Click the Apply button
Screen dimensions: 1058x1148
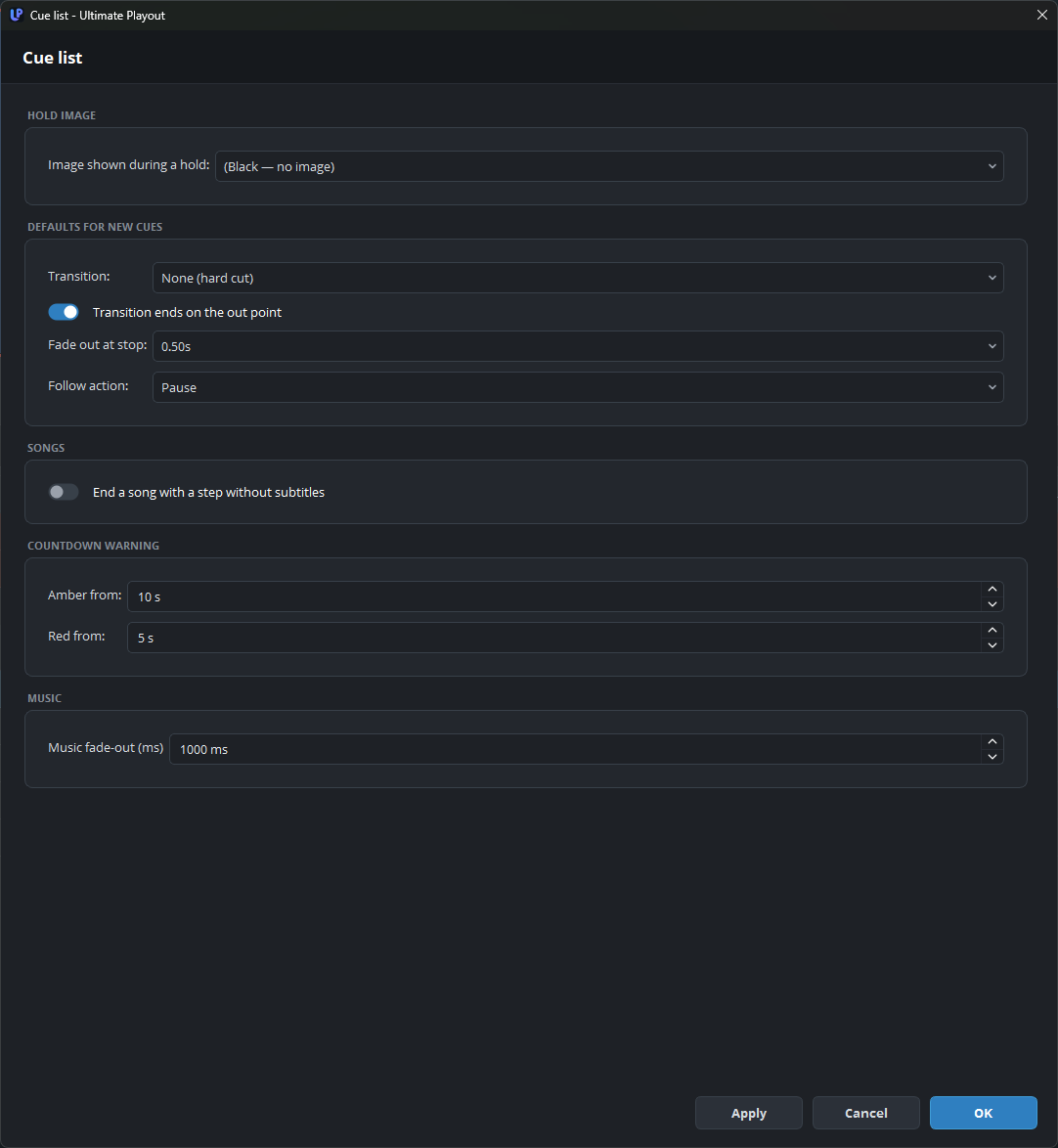tap(748, 1113)
